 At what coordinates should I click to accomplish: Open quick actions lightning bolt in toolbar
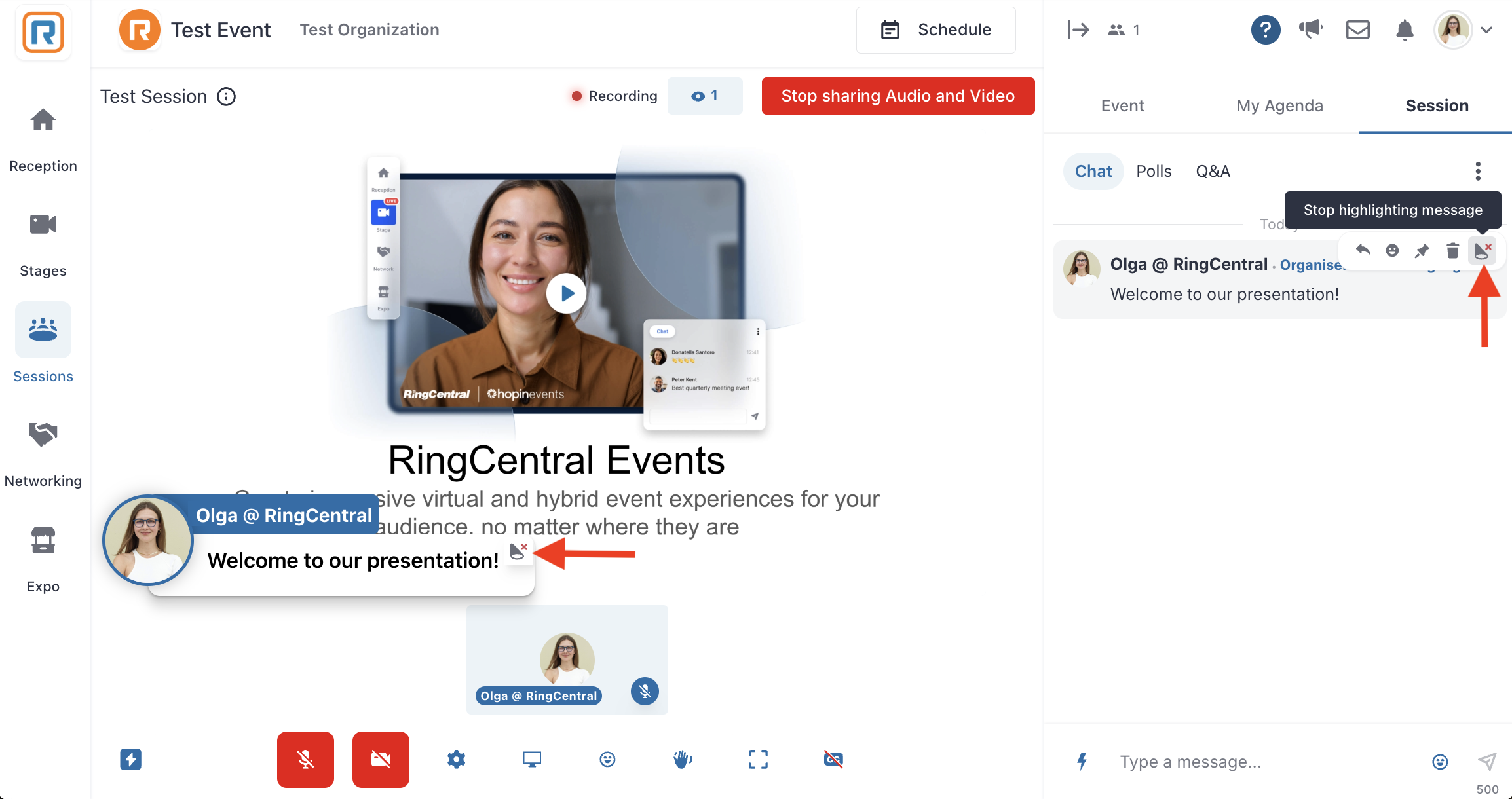pos(131,760)
